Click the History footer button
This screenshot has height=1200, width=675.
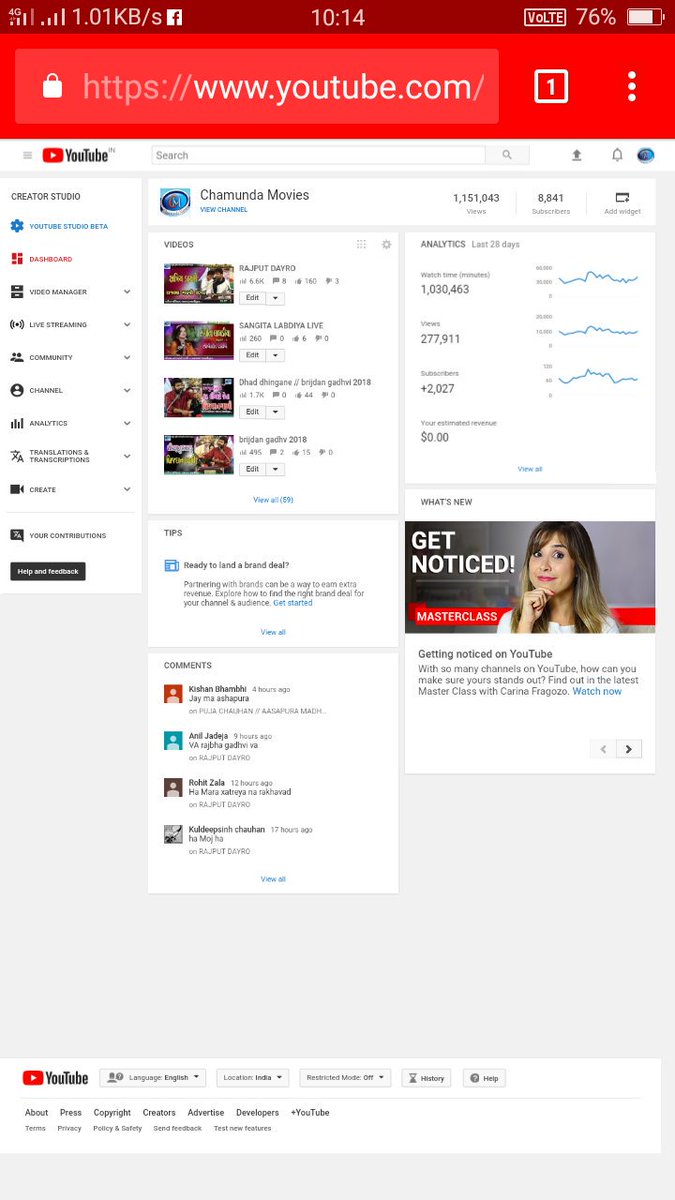click(x=426, y=1078)
